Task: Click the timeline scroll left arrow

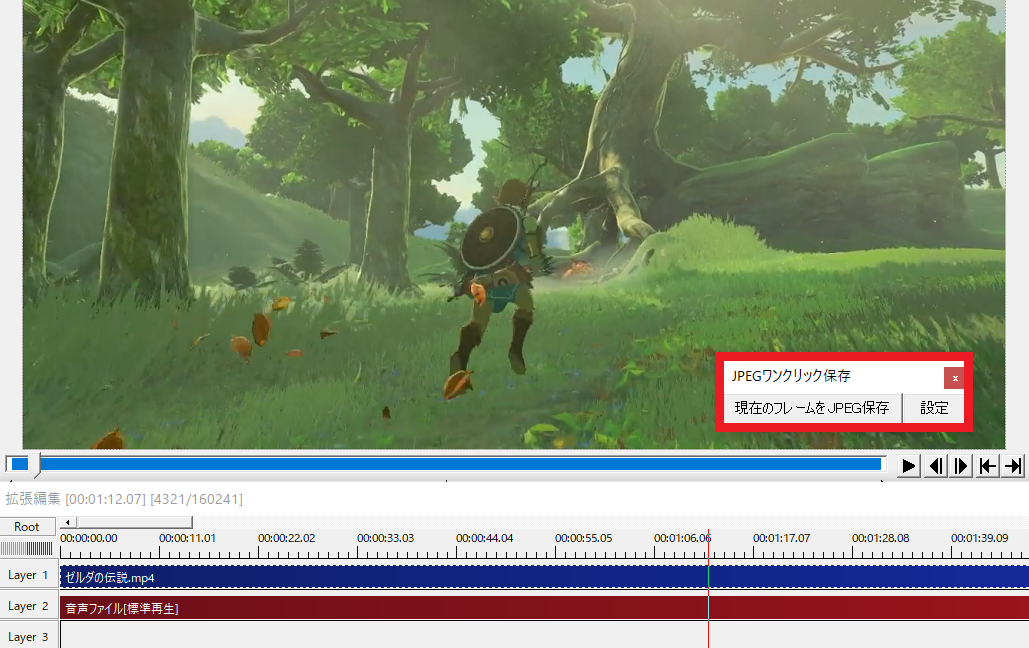Action: 68,523
